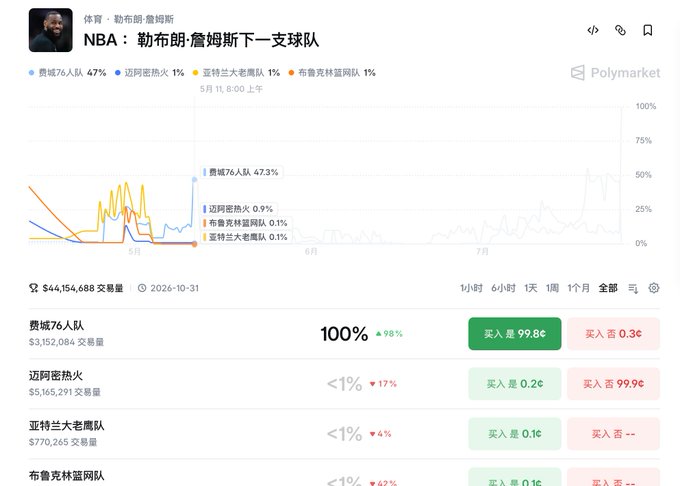Click the $770,265 交易量 value
The image size is (680, 486).
tap(63, 442)
